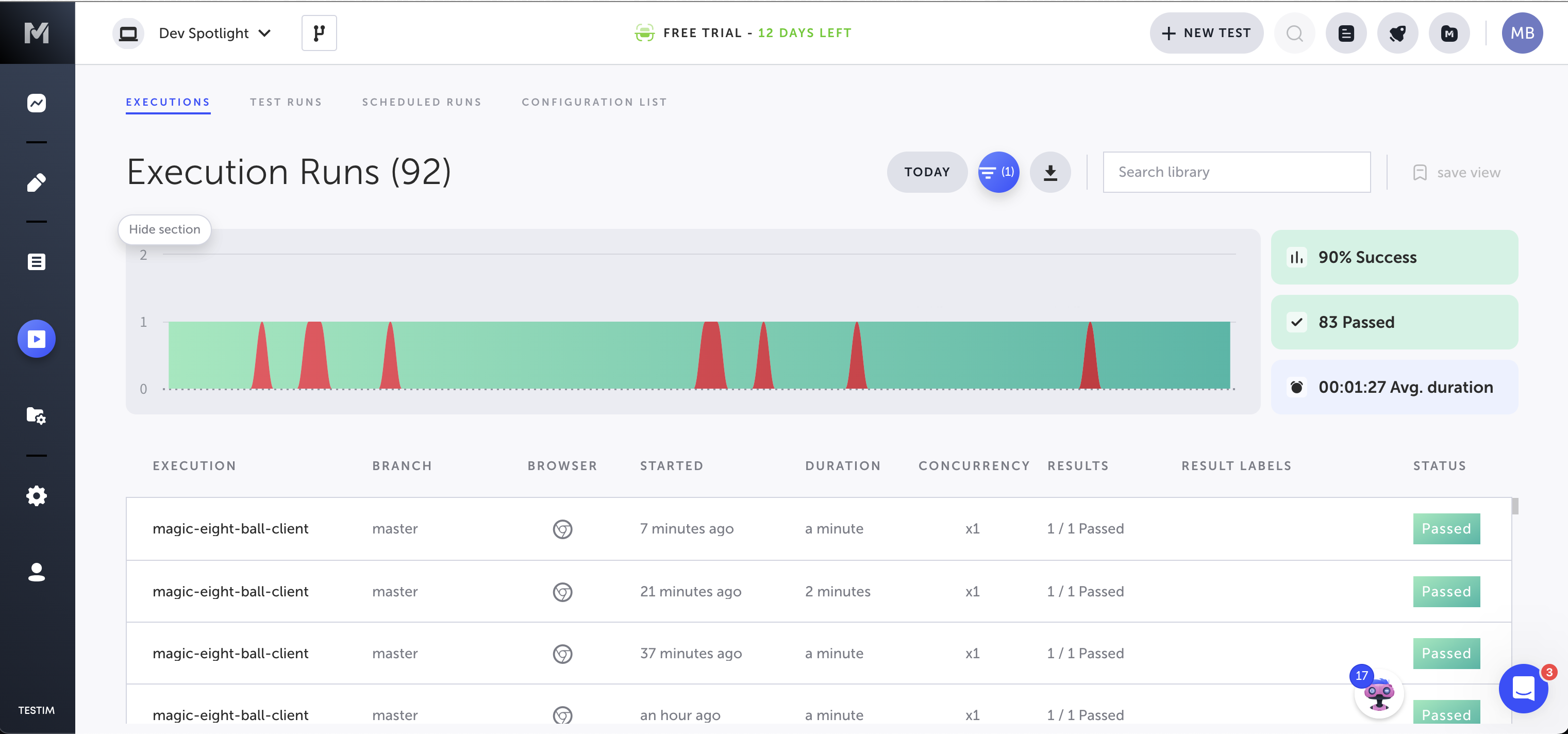The height and width of the screenshot is (734, 1568).
Task: Open the rocket icon in top bar
Action: 1397,33
